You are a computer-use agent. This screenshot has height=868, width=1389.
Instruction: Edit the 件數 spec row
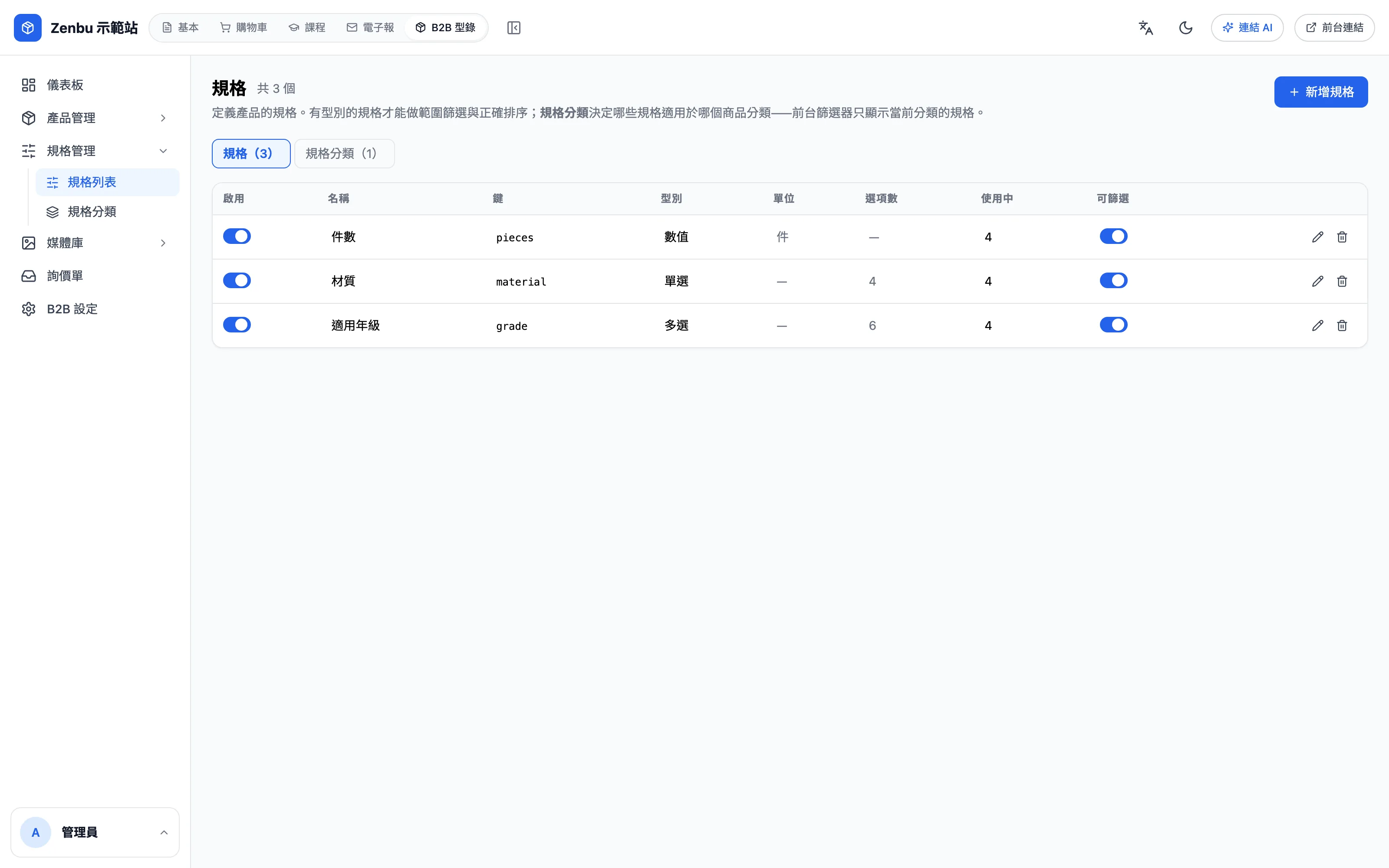point(1317,237)
